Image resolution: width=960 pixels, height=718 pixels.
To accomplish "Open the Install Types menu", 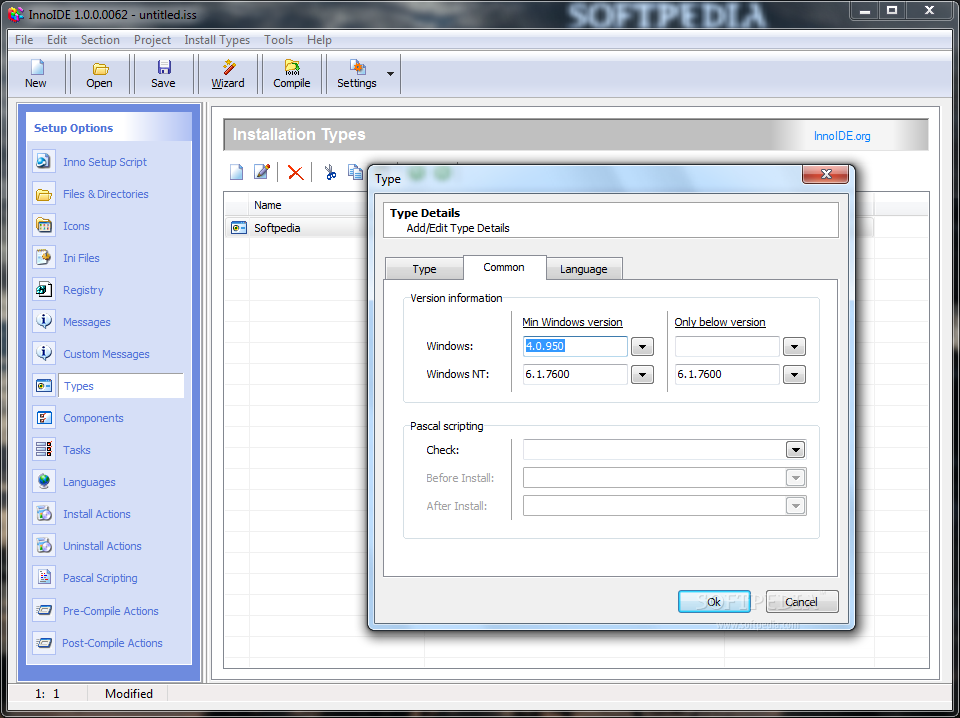I will [217, 40].
